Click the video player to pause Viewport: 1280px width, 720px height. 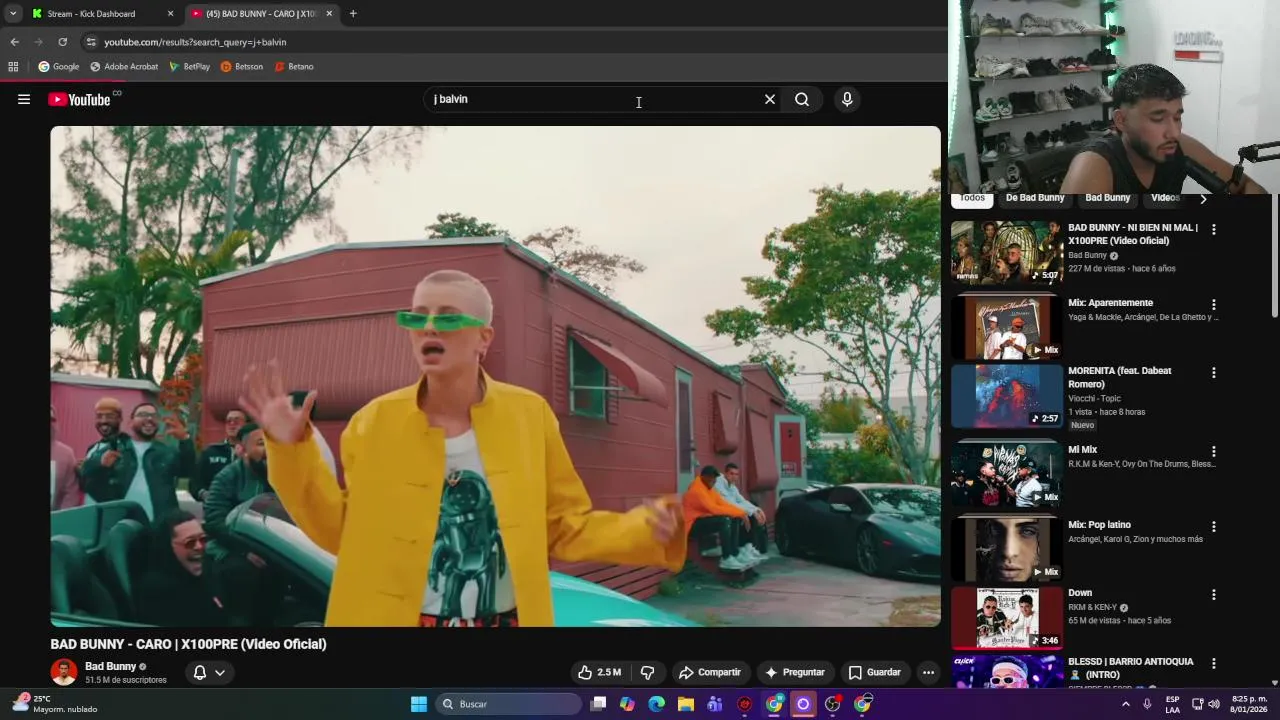click(x=495, y=376)
